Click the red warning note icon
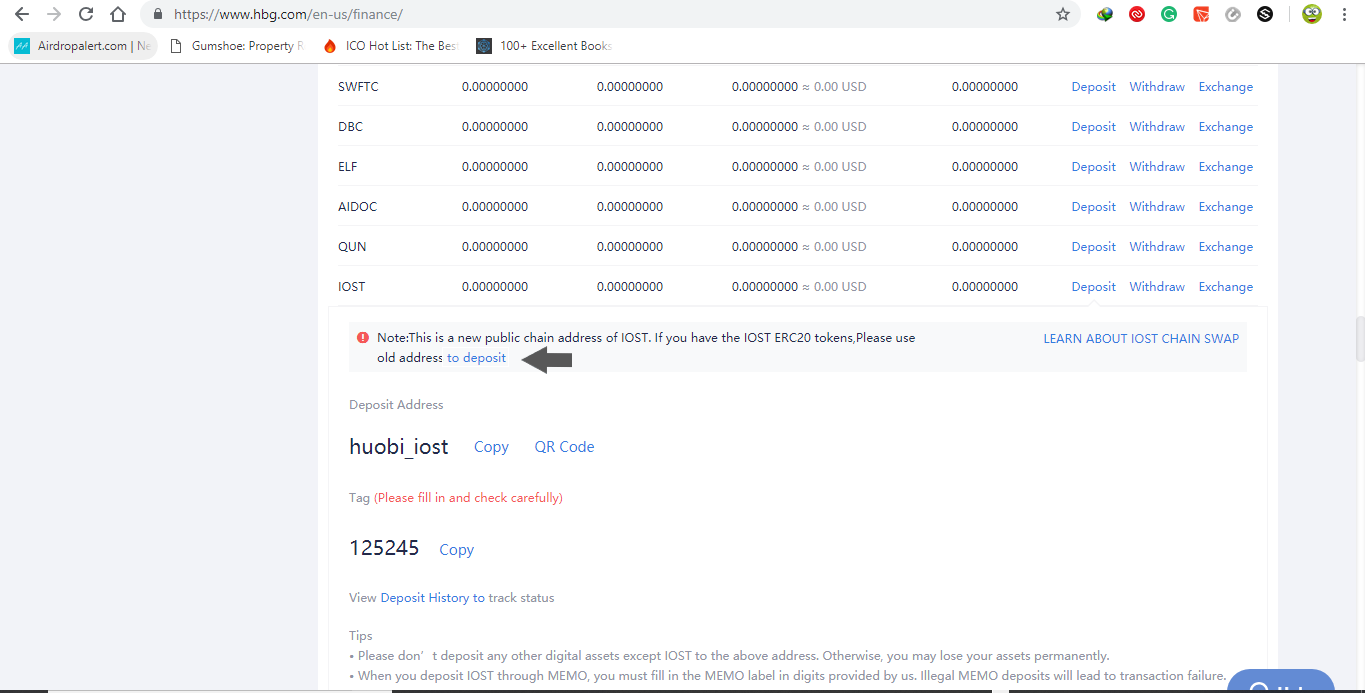Image resolution: width=1365 pixels, height=693 pixels. tap(363, 338)
